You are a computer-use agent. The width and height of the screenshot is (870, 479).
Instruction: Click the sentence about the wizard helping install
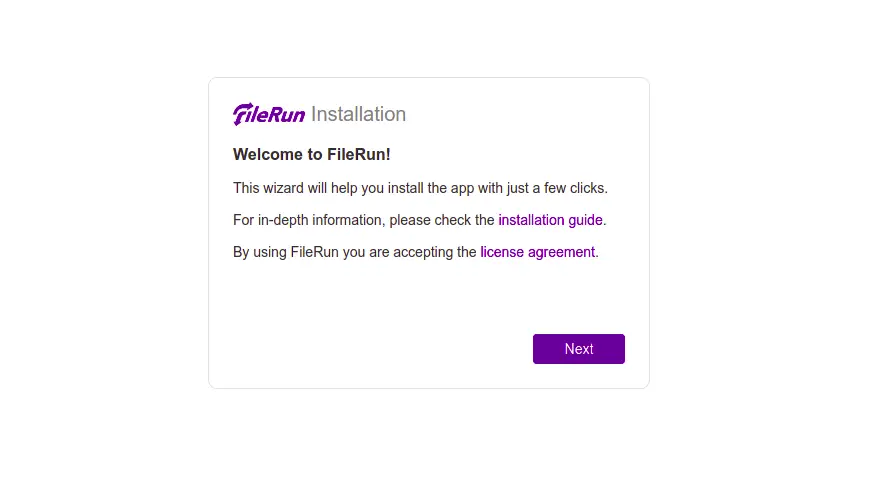coord(420,188)
